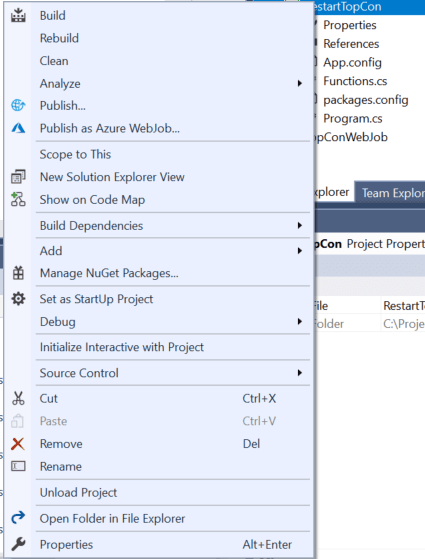This screenshot has height=559, width=425.
Task: Select App.config file in the tree
Action: coord(352,62)
